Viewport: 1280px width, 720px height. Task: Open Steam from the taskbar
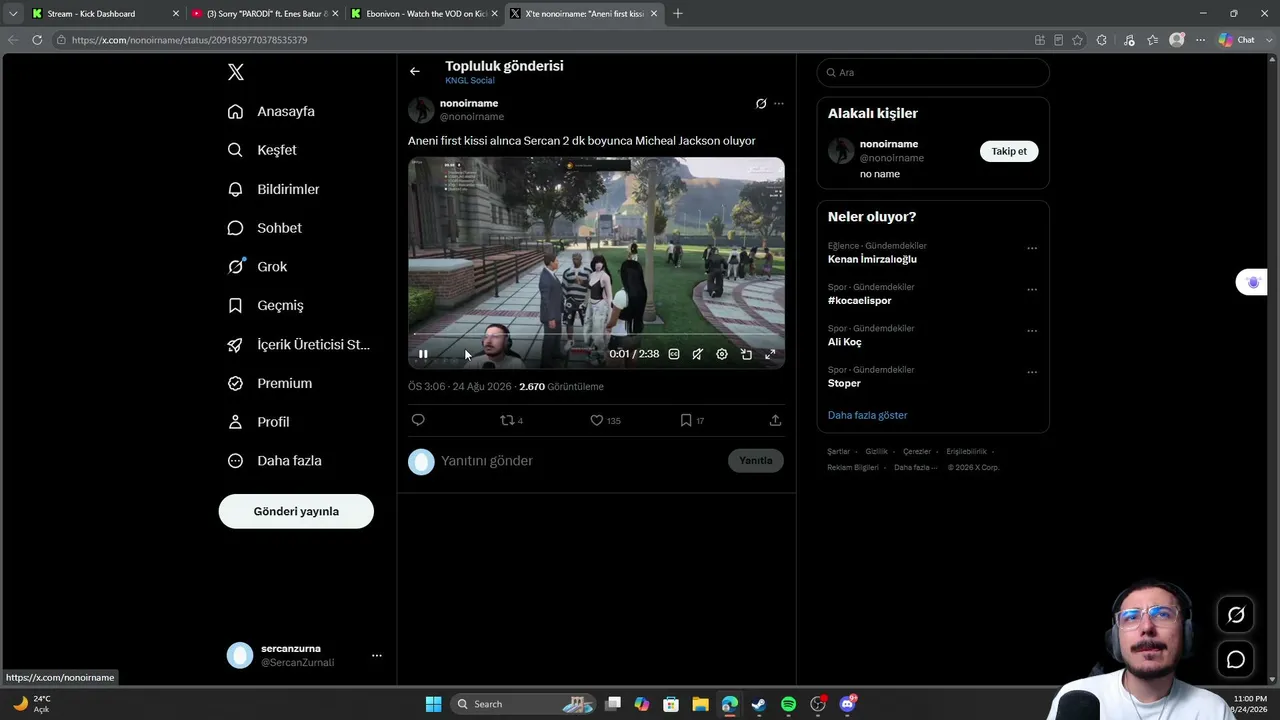pos(759,704)
